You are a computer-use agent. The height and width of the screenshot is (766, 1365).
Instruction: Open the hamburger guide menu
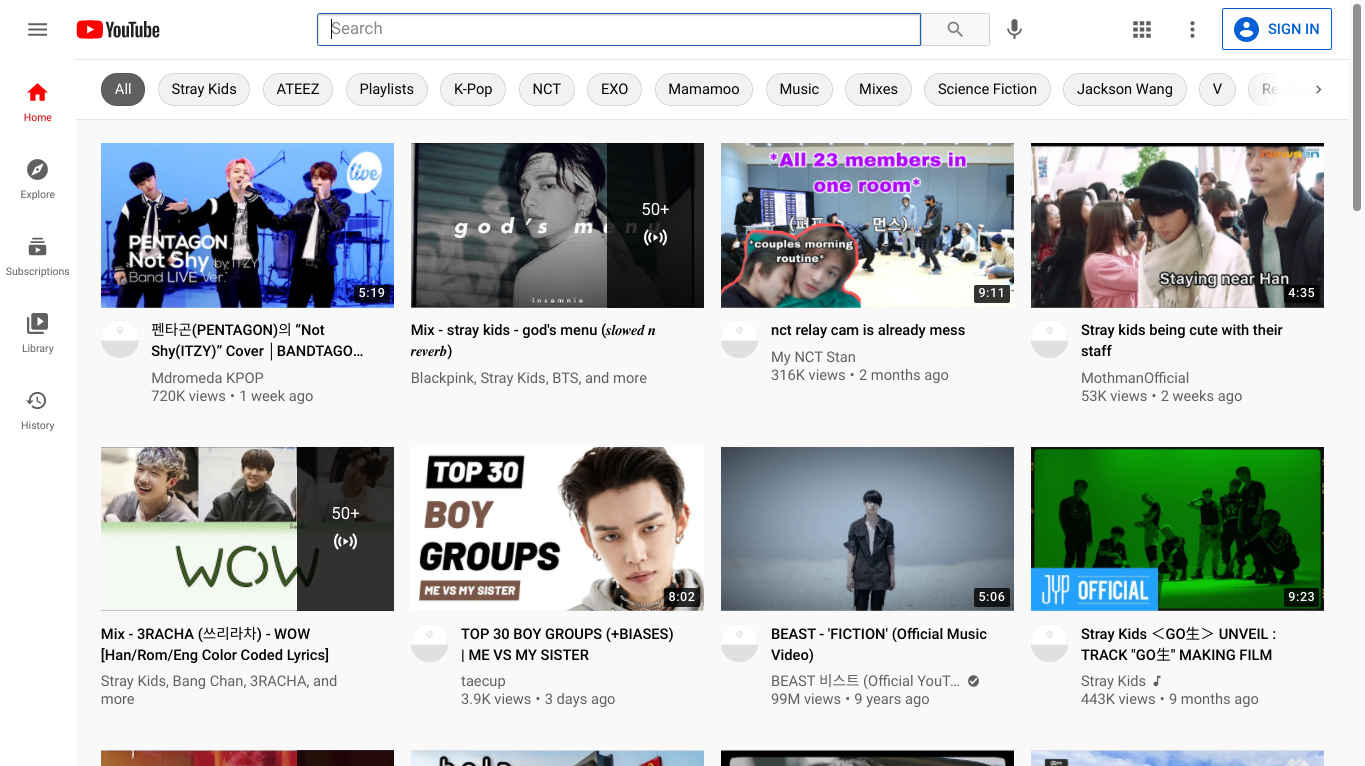pos(38,29)
